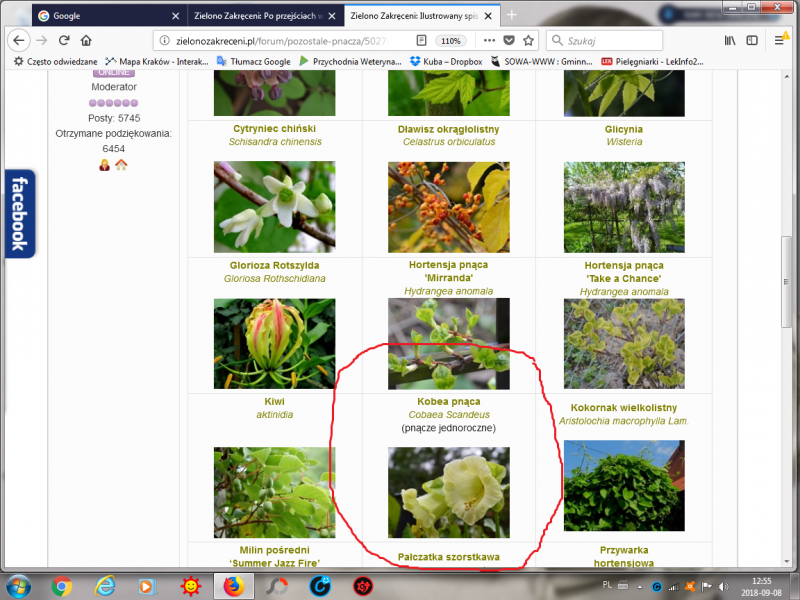Open the Windows Start menu
This screenshot has height=600, width=800.
click(18, 585)
